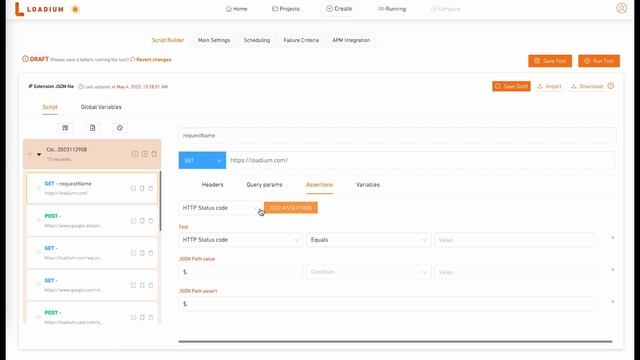Select the Script sub-tab
This screenshot has height=360, width=640.
tap(50, 107)
